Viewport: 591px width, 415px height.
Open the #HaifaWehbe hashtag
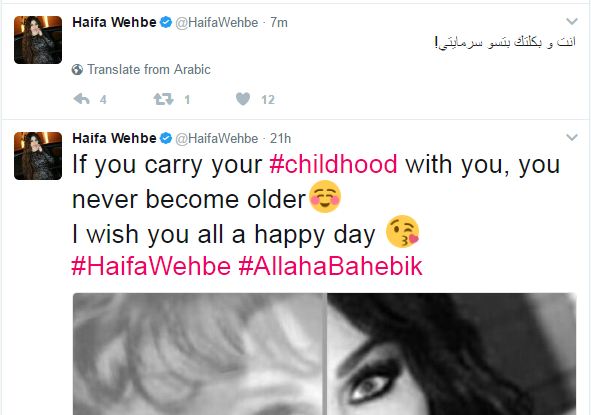[151, 266]
